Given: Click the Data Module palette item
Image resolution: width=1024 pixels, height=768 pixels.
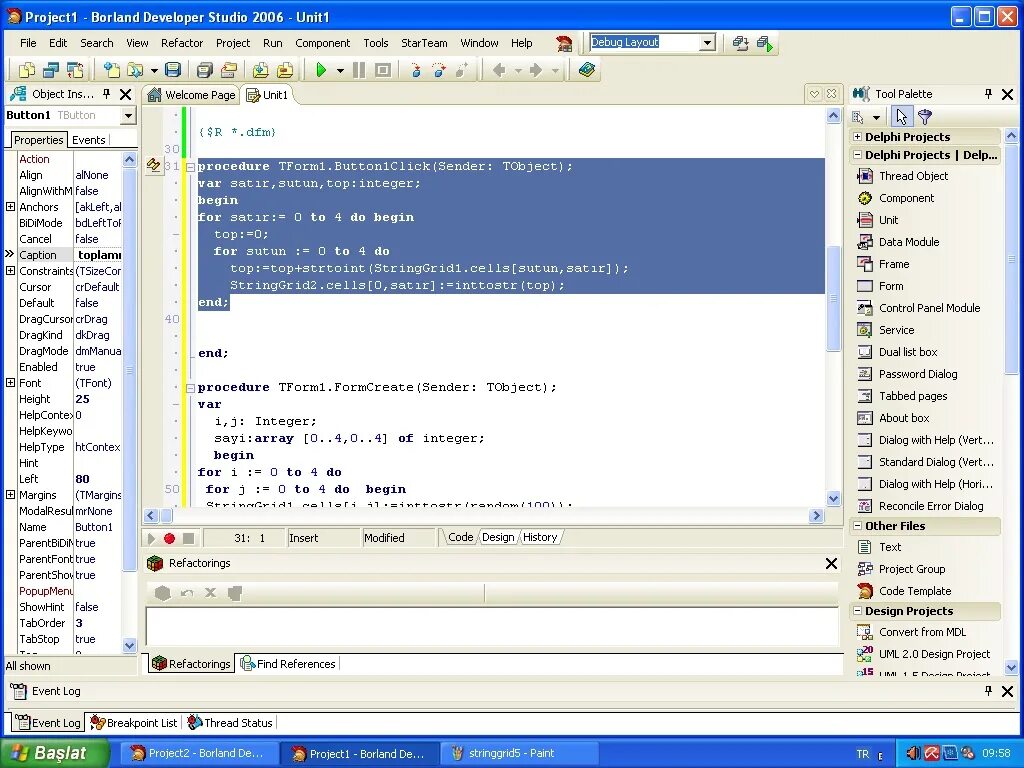Looking at the screenshot, I should (x=908, y=242).
